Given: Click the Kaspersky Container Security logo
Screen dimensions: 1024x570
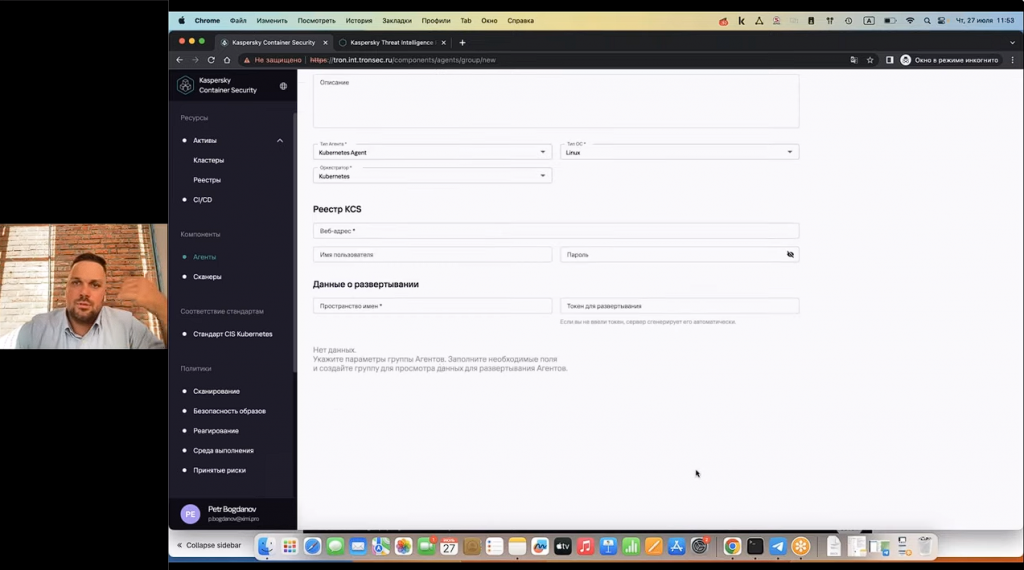Looking at the screenshot, I should 185,85.
